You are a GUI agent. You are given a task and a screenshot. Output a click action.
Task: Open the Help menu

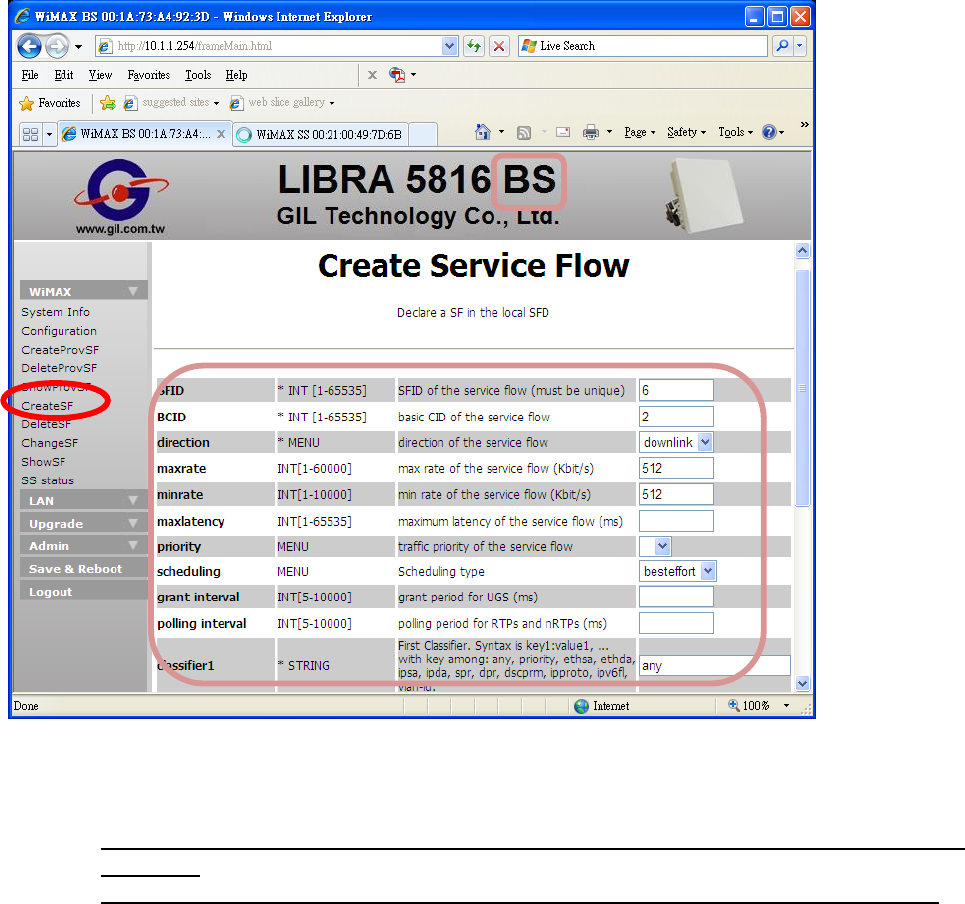click(x=236, y=75)
